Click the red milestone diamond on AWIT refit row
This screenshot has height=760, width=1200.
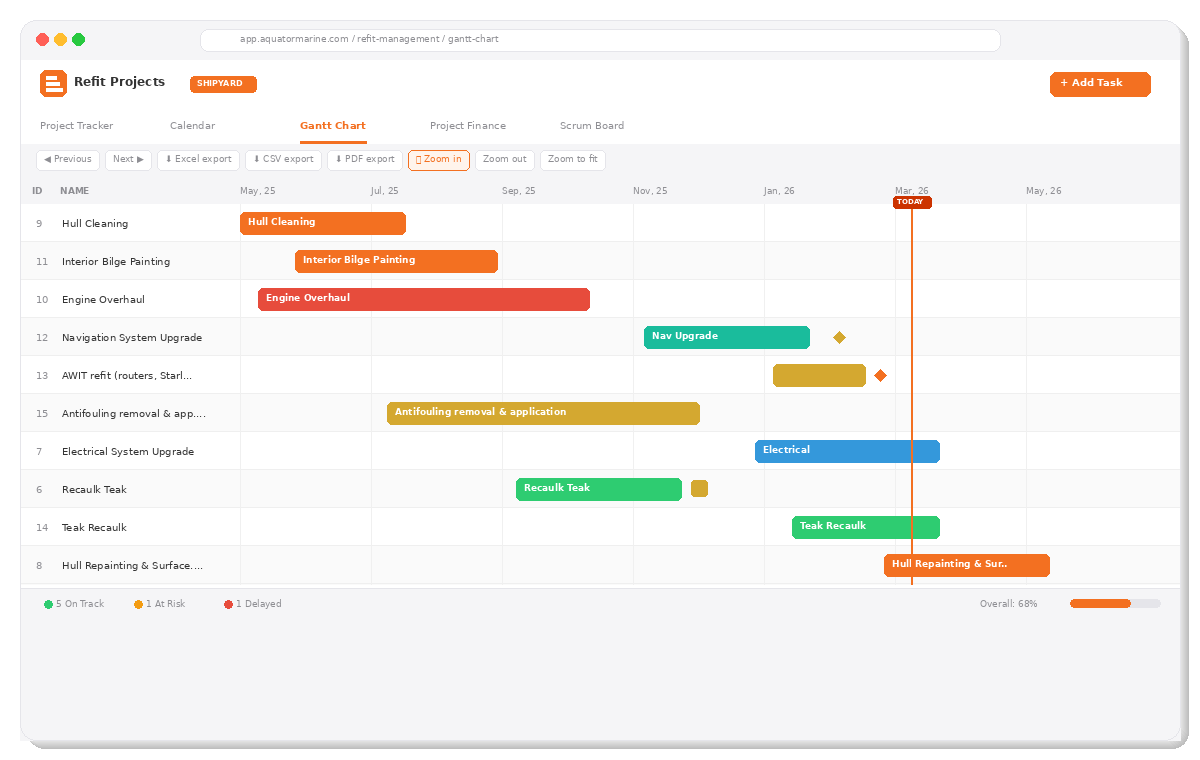[880, 375]
